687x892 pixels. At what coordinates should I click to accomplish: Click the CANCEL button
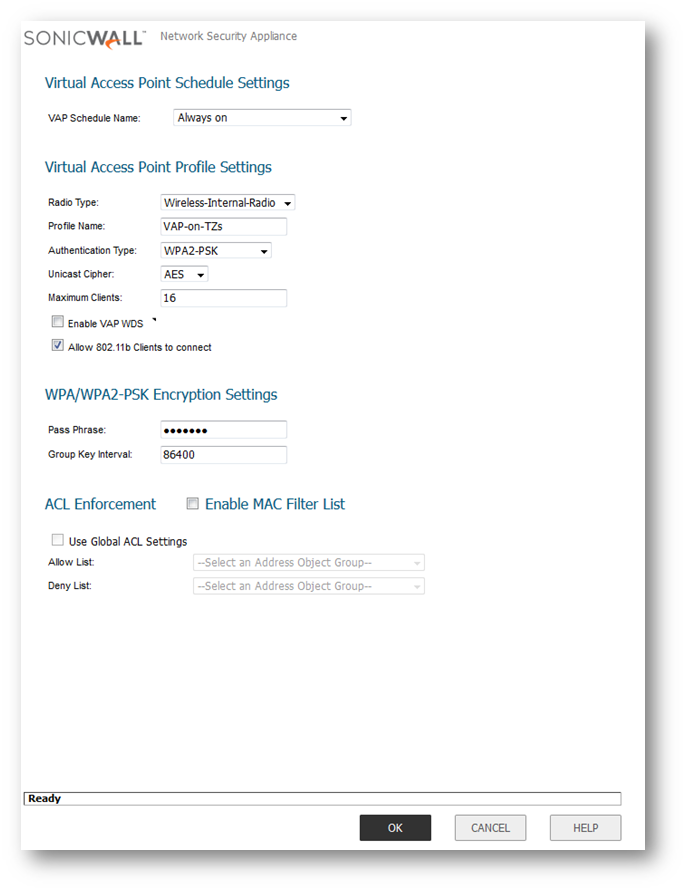pyautogui.click(x=490, y=828)
